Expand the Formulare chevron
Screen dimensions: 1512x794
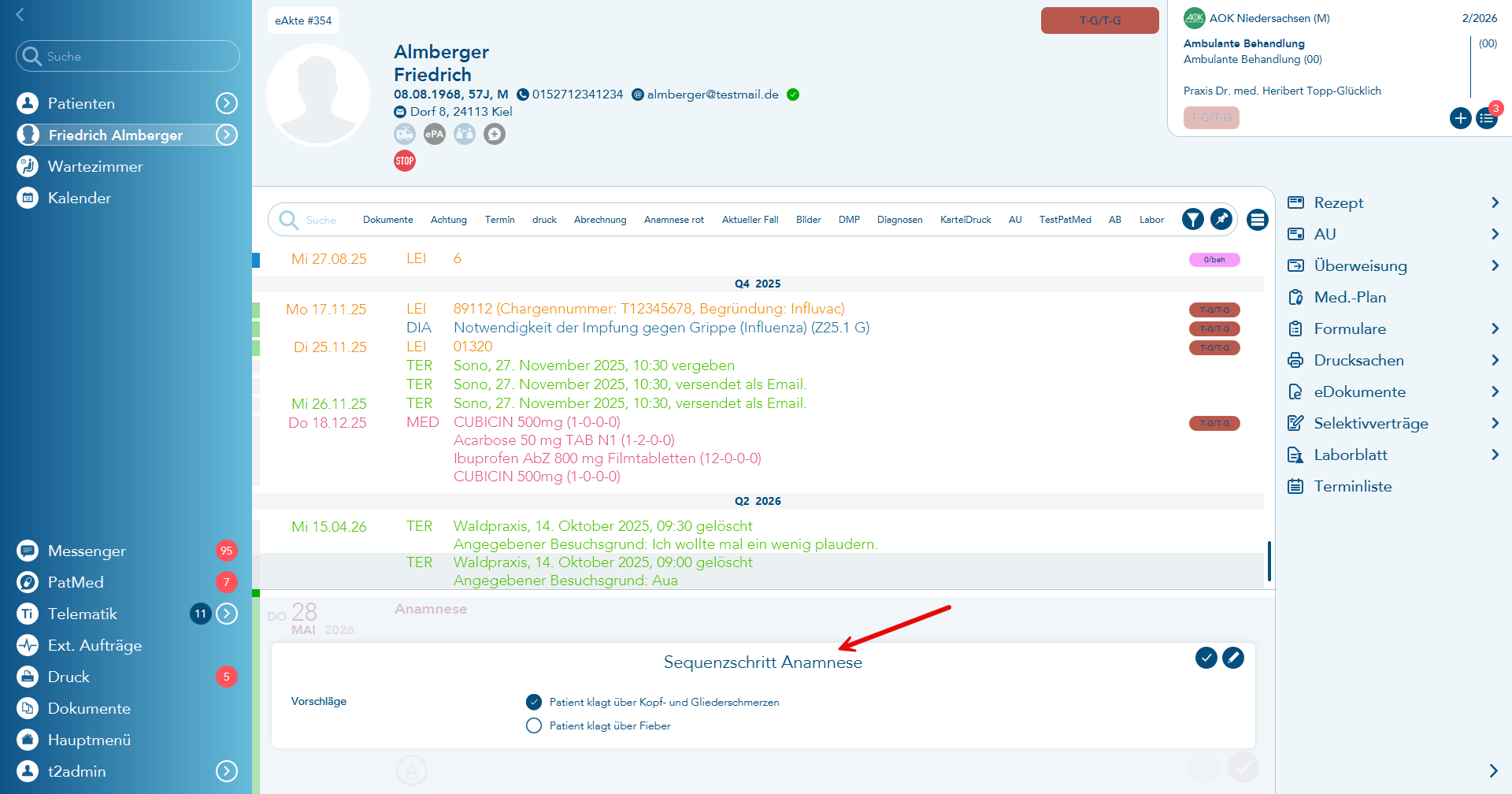click(1495, 328)
